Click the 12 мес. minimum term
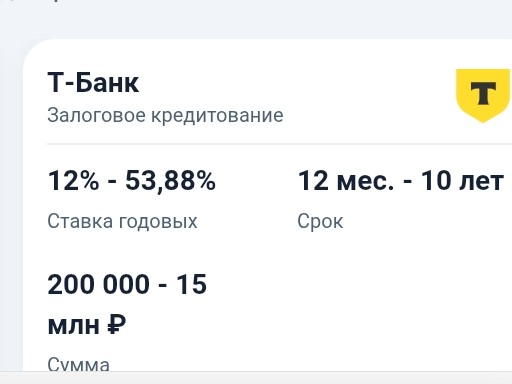Viewport: 512px width, 384px height. (346, 181)
